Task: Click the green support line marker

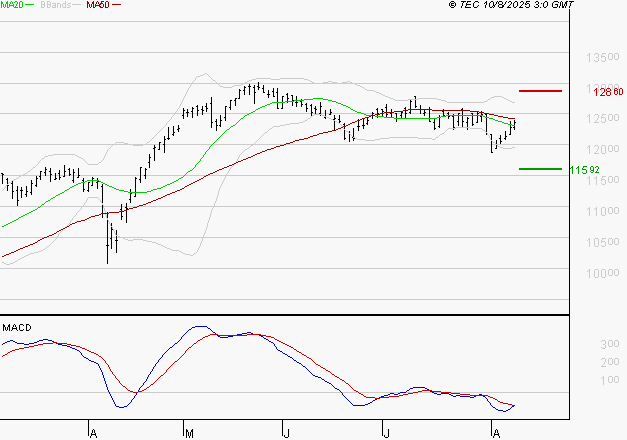Action: pos(540,169)
